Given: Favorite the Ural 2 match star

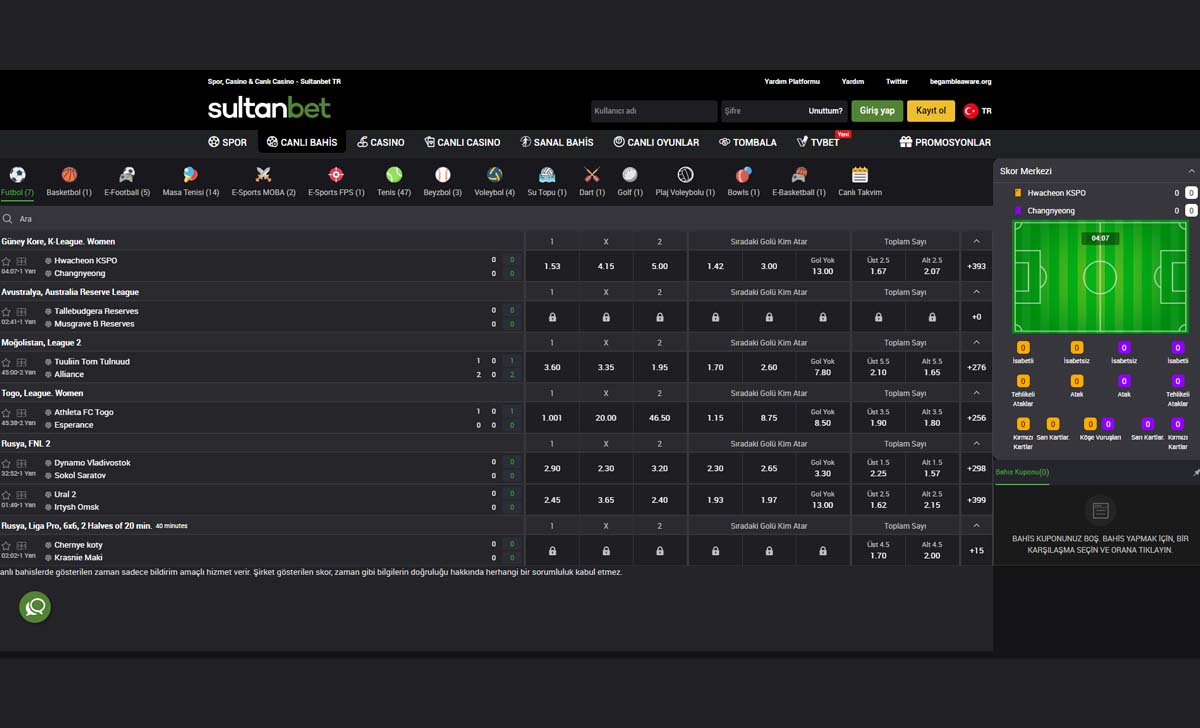Looking at the screenshot, I should (x=7, y=495).
